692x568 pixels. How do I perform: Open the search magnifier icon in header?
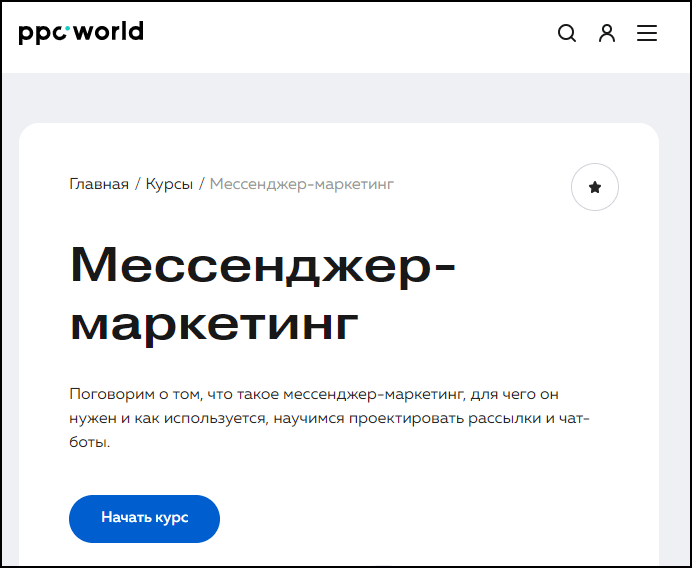point(567,33)
